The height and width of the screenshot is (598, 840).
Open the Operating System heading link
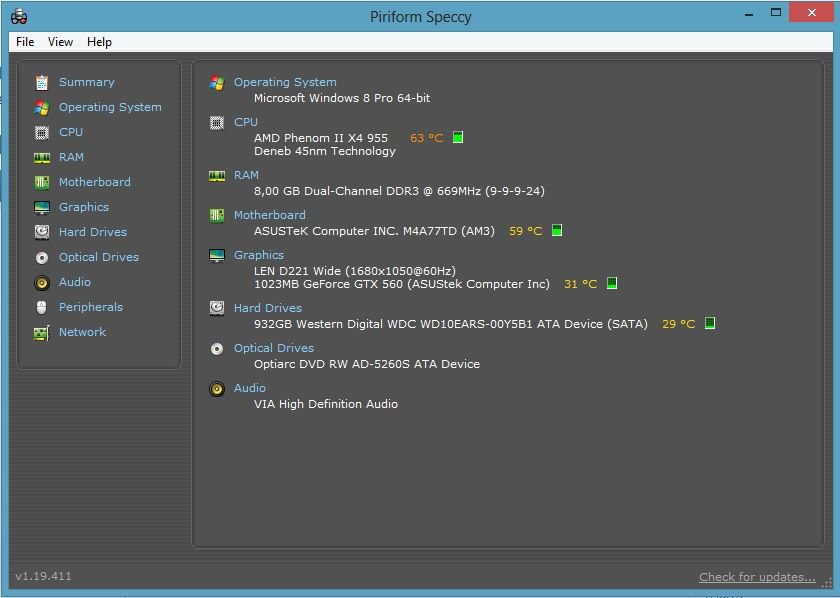click(285, 82)
